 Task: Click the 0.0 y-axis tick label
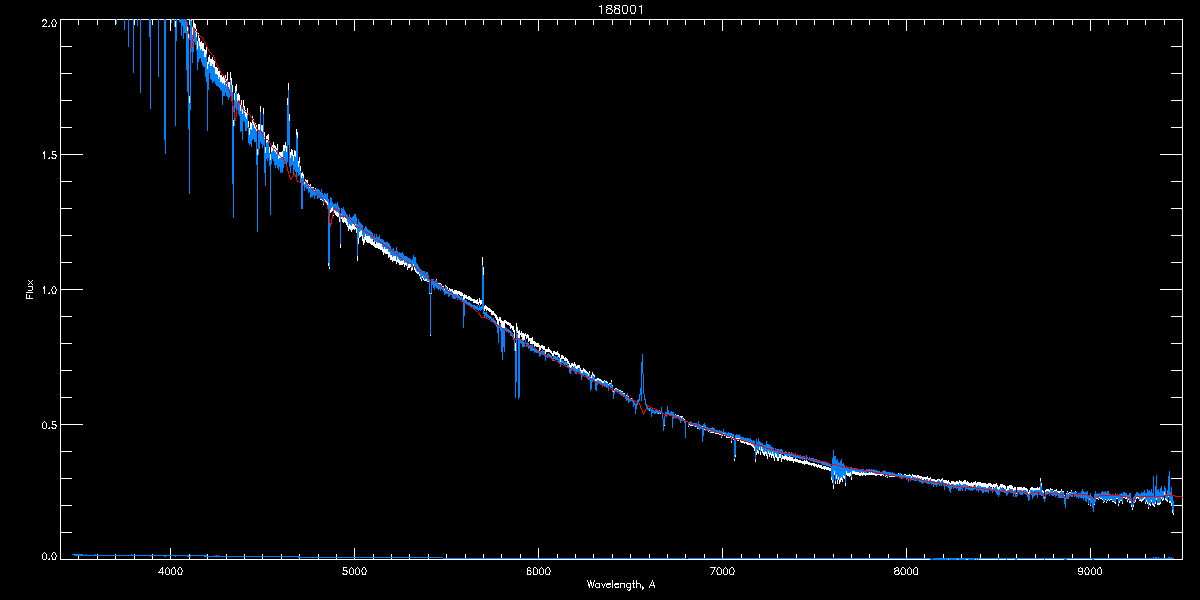coord(48,555)
